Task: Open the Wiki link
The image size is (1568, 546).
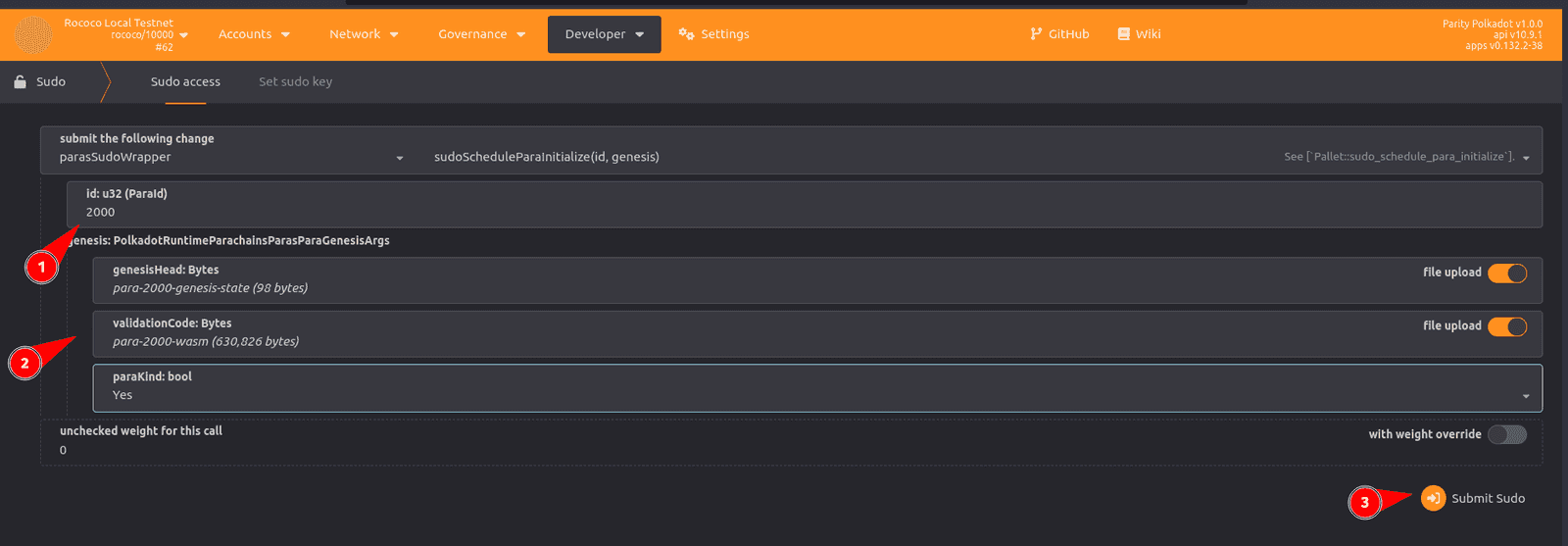Action: click(1139, 34)
